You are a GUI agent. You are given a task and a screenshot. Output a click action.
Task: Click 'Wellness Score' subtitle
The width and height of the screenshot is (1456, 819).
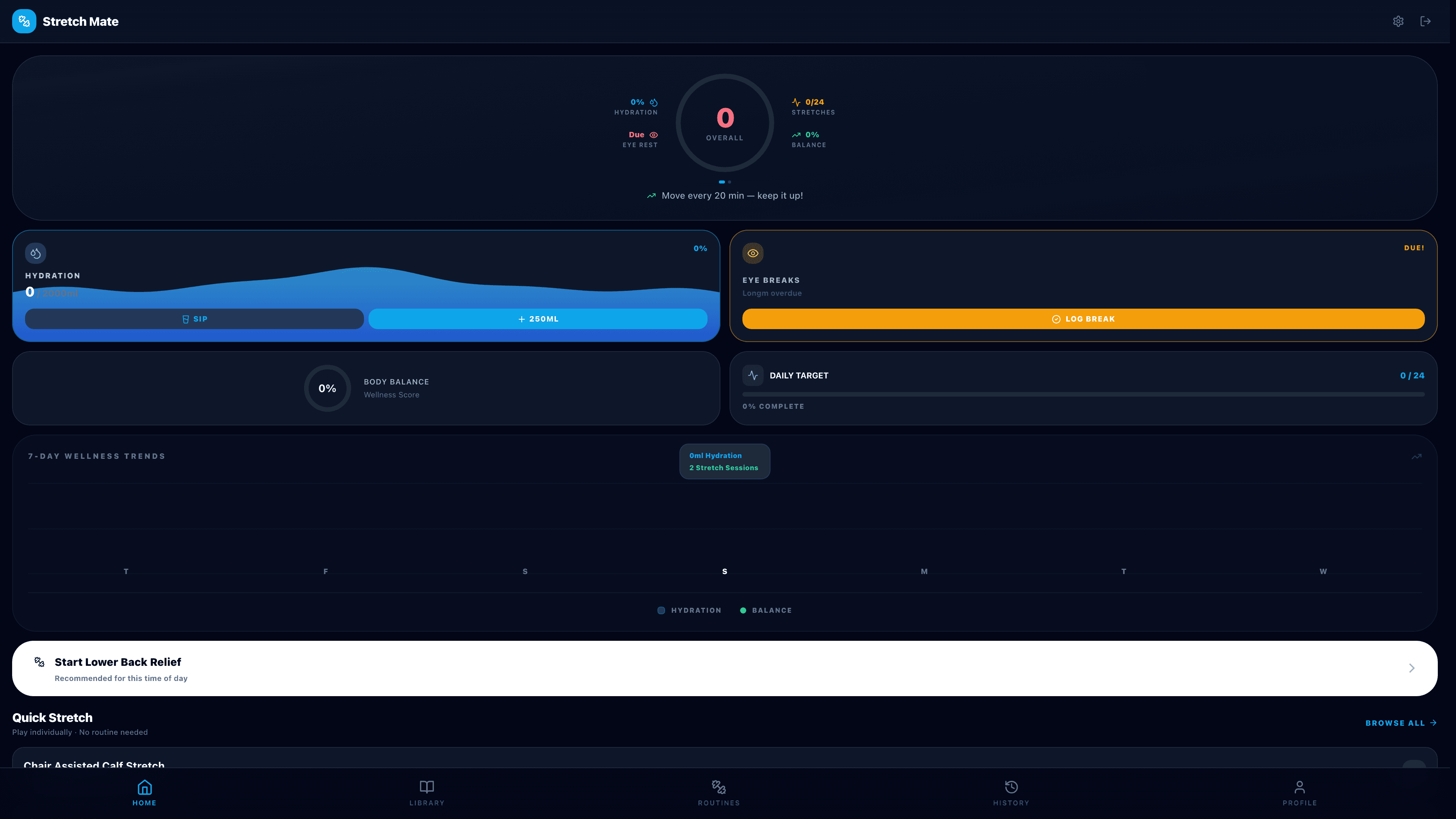tap(392, 395)
